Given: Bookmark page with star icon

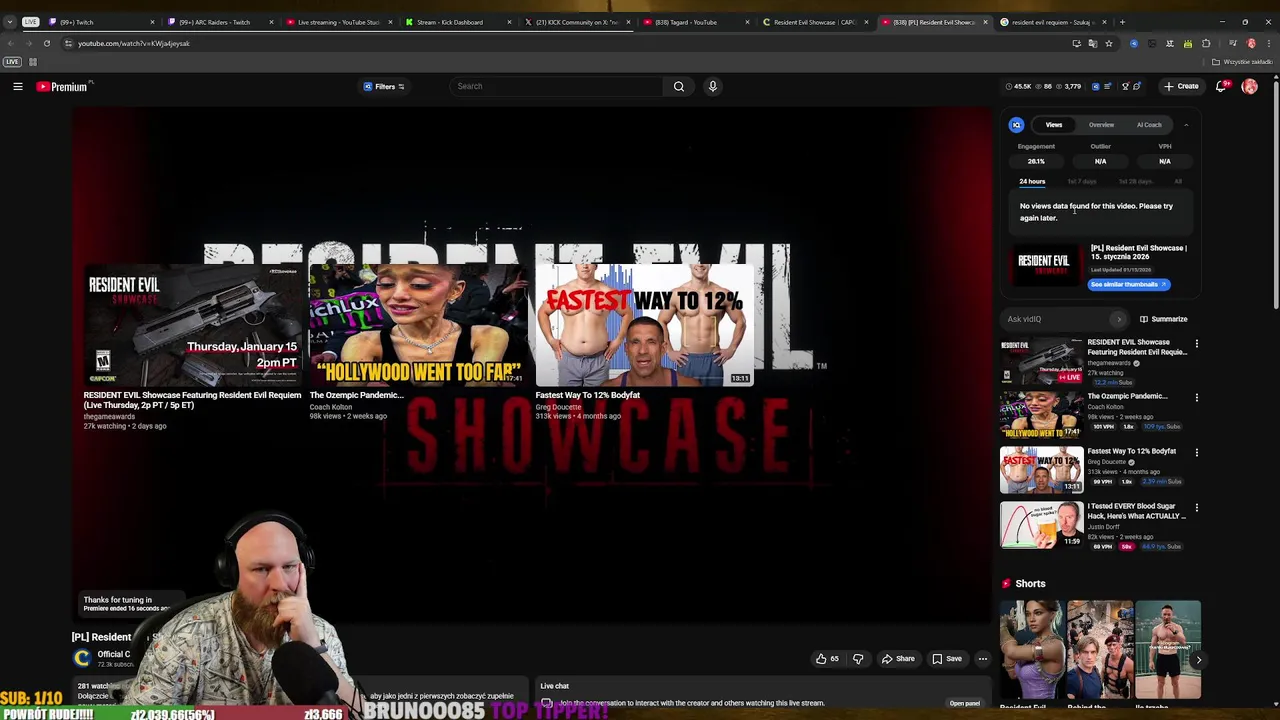Looking at the screenshot, I should click(1108, 43).
